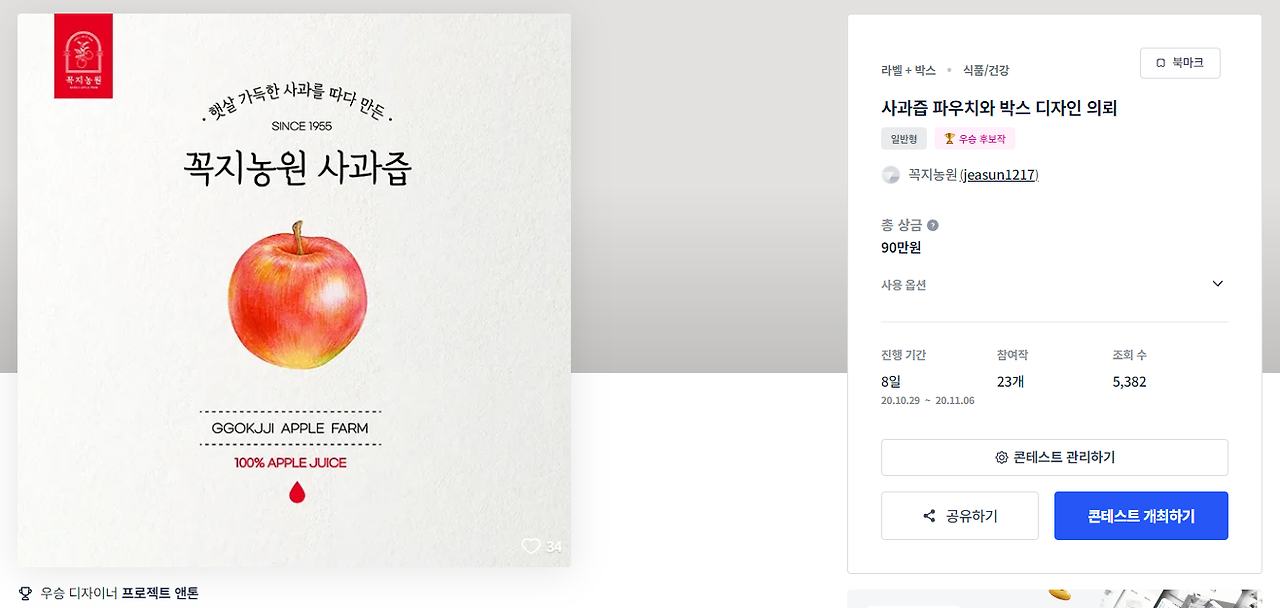Click the trophy icon next to 우승 디자이너
The height and width of the screenshot is (608, 1280).
(25, 593)
